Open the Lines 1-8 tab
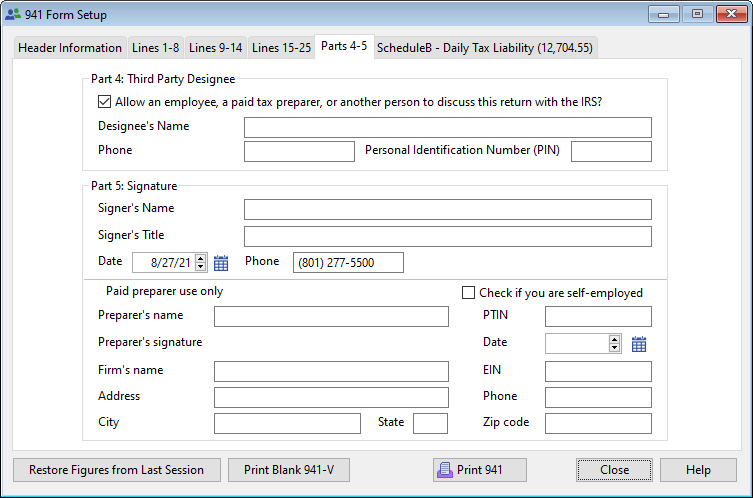753x498 pixels. (155, 48)
